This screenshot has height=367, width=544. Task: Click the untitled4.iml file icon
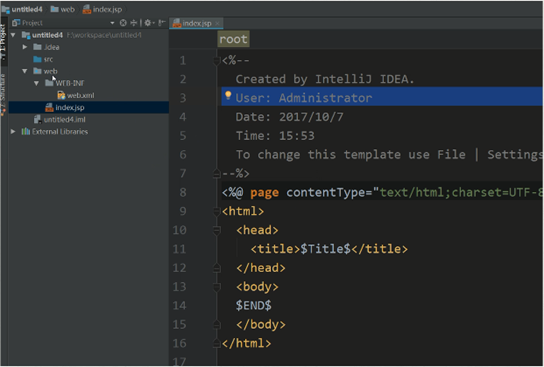click(37, 119)
